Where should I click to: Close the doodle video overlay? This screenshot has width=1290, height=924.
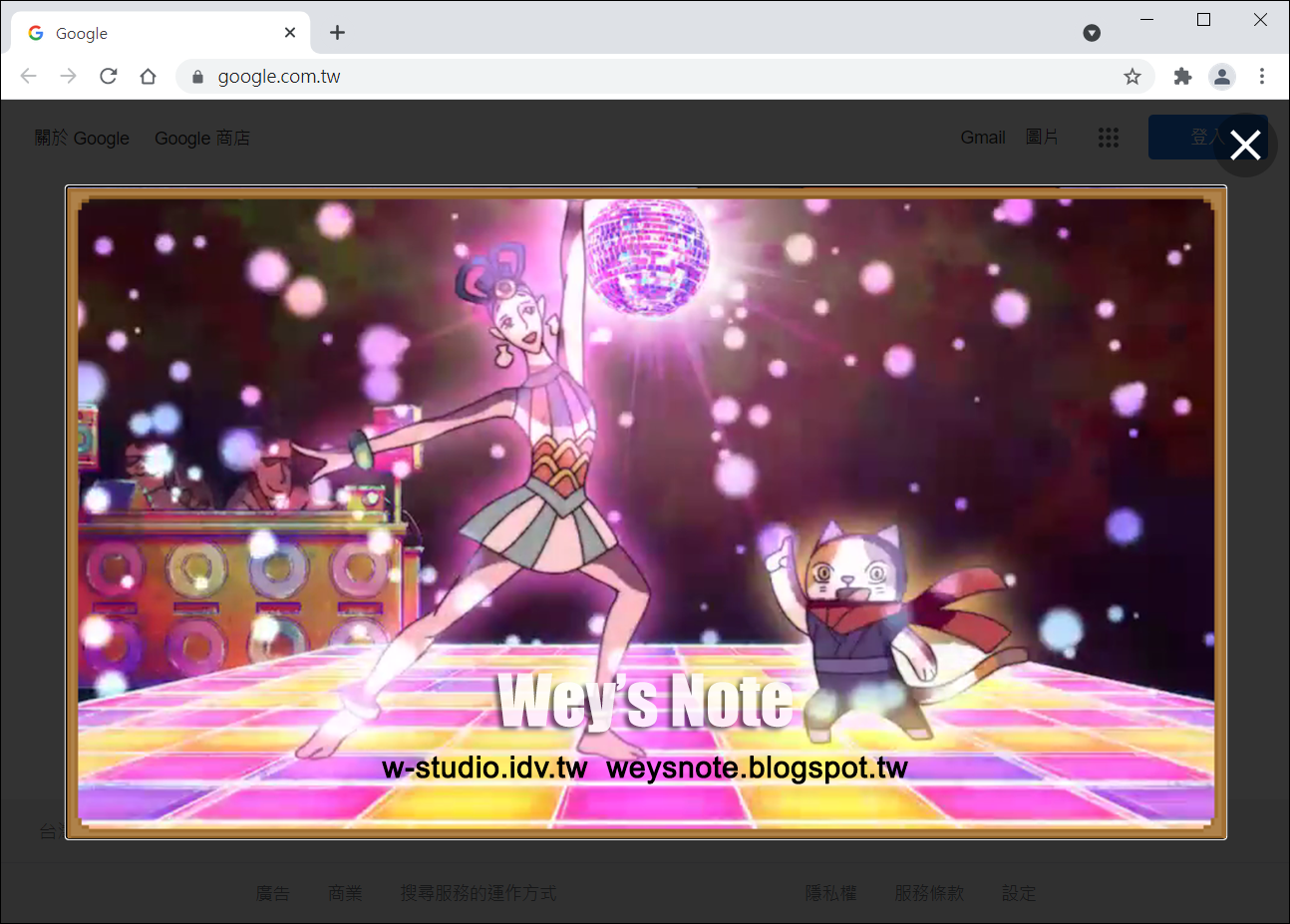1245,146
